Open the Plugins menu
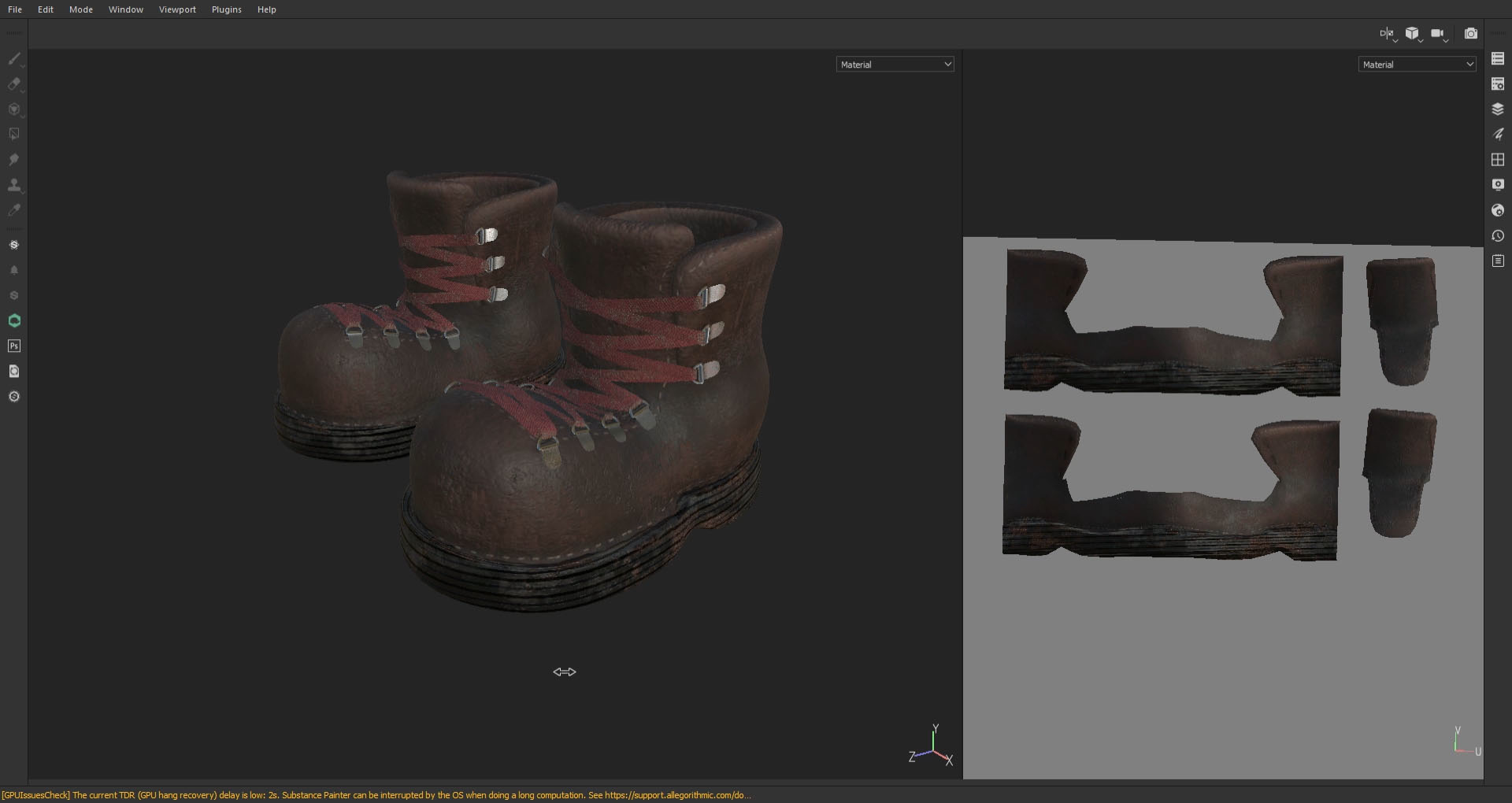The height and width of the screenshot is (803, 1512). (226, 9)
